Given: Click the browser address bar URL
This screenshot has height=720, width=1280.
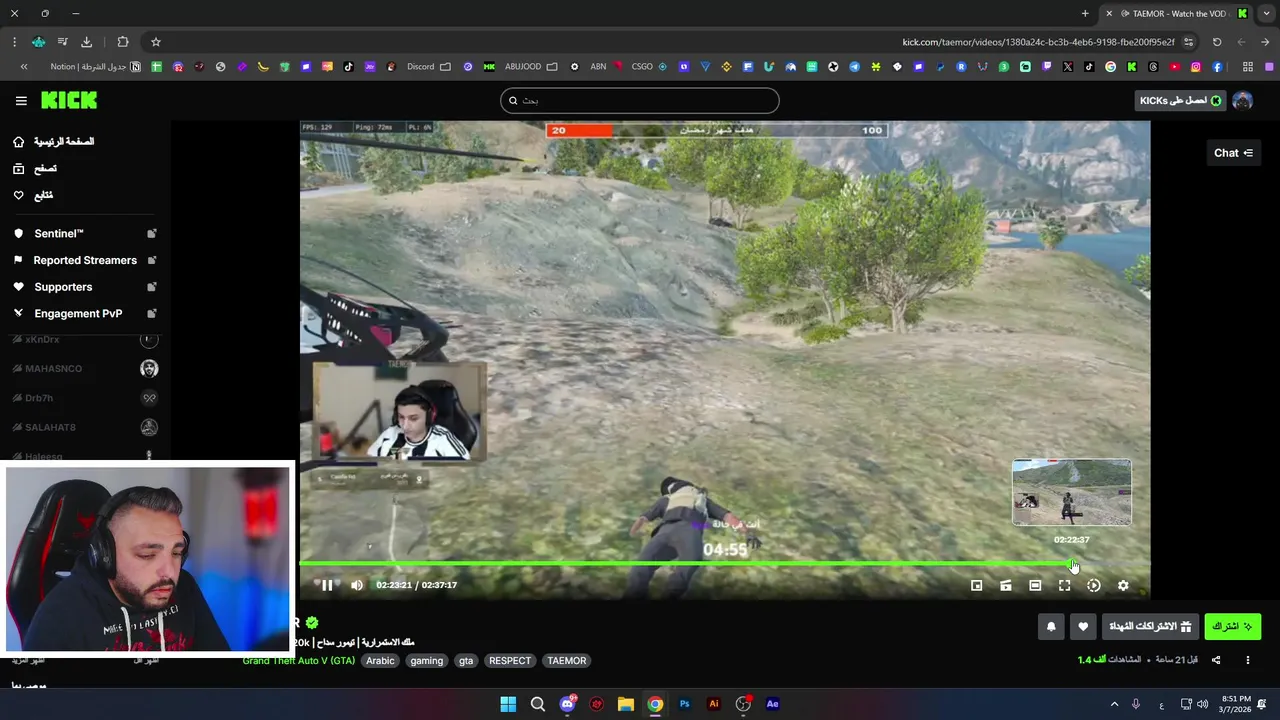Looking at the screenshot, I should (1038, 42).
